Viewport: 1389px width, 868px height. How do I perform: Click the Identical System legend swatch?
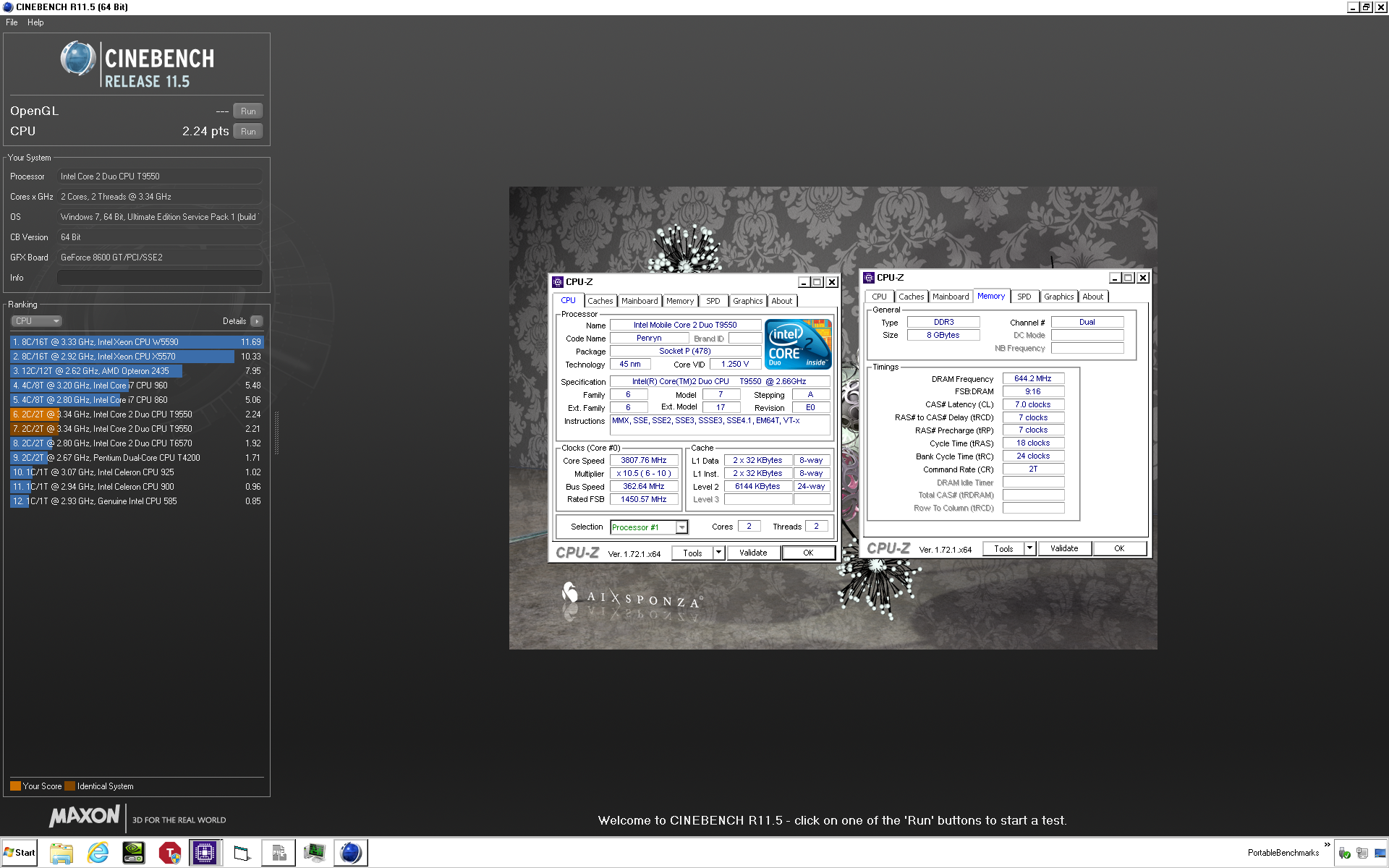point(69,786)
